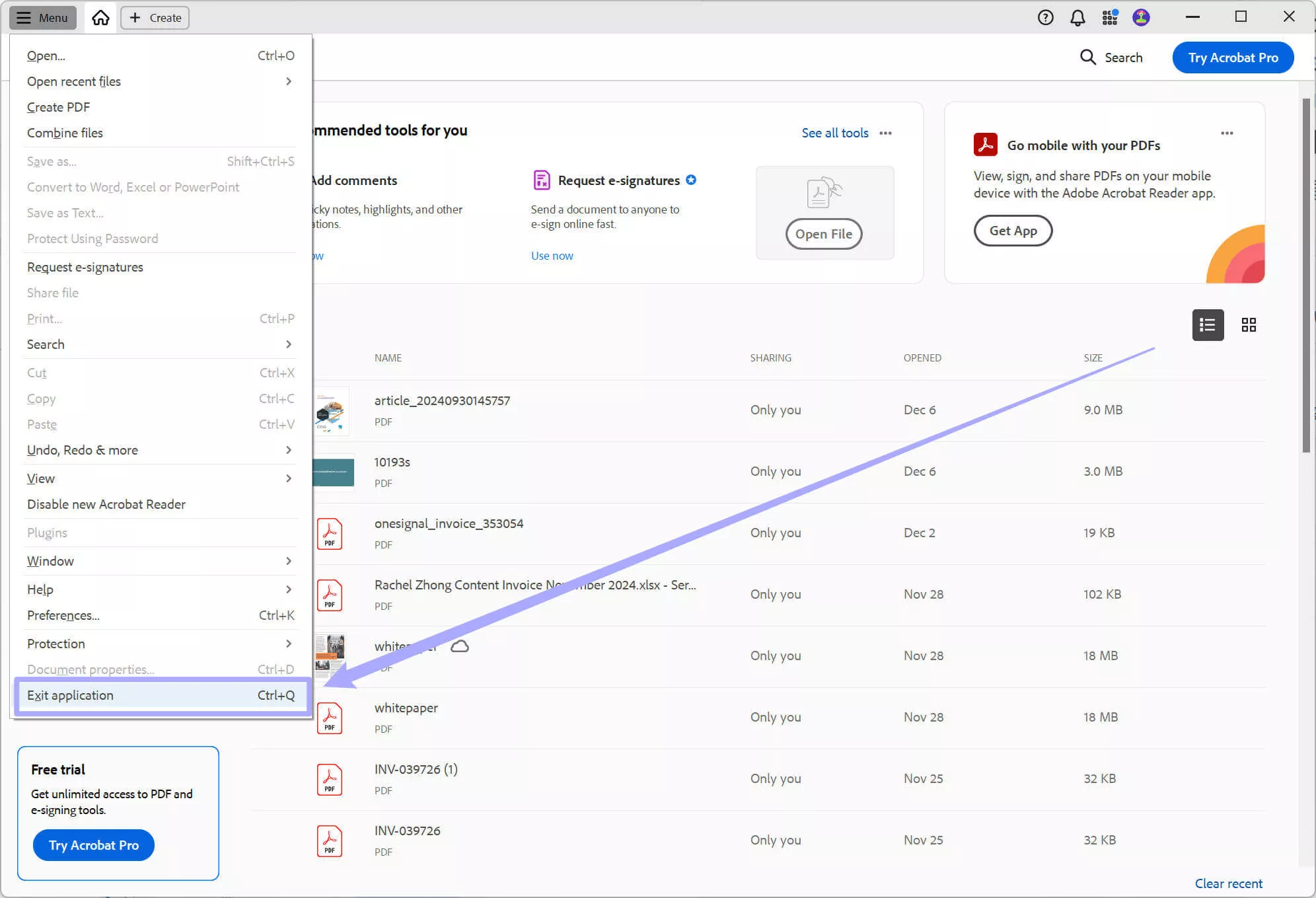Image resolution: width=1316 pixels, height=898 pixels.
Task: Click the Get App button
Action: coord(1013,231)
